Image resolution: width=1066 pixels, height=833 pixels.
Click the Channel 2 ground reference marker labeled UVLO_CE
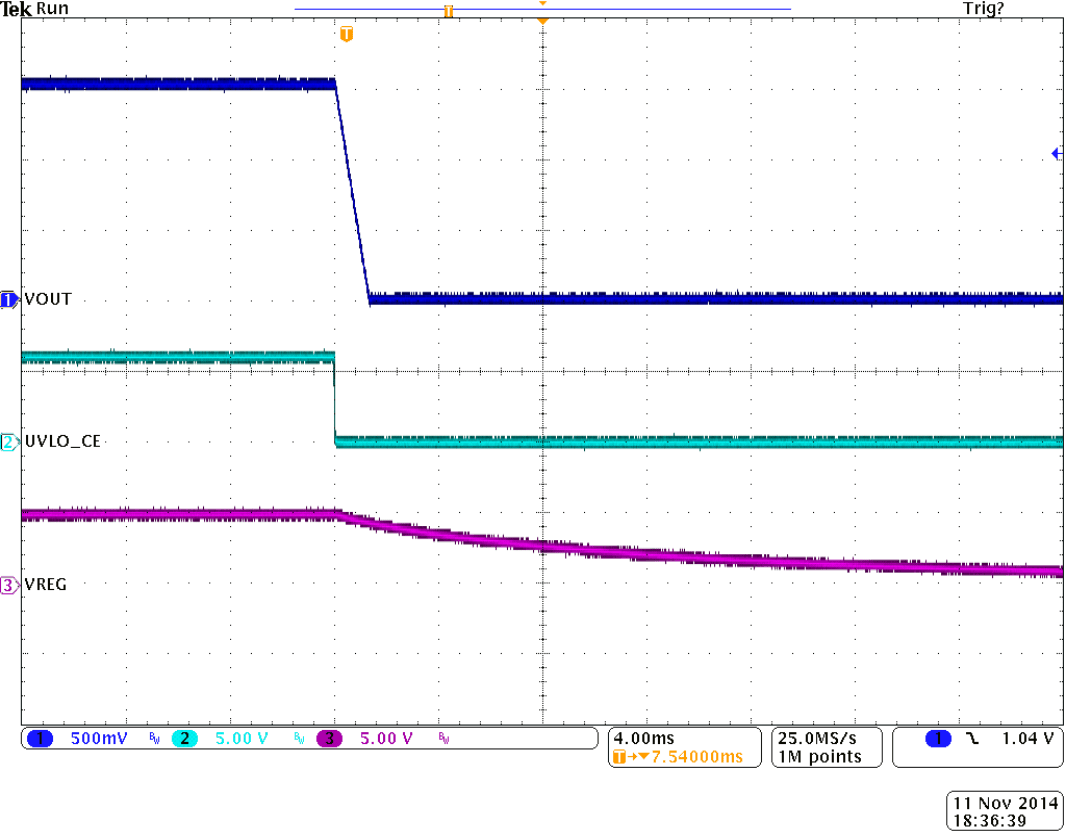click(8, 441)
